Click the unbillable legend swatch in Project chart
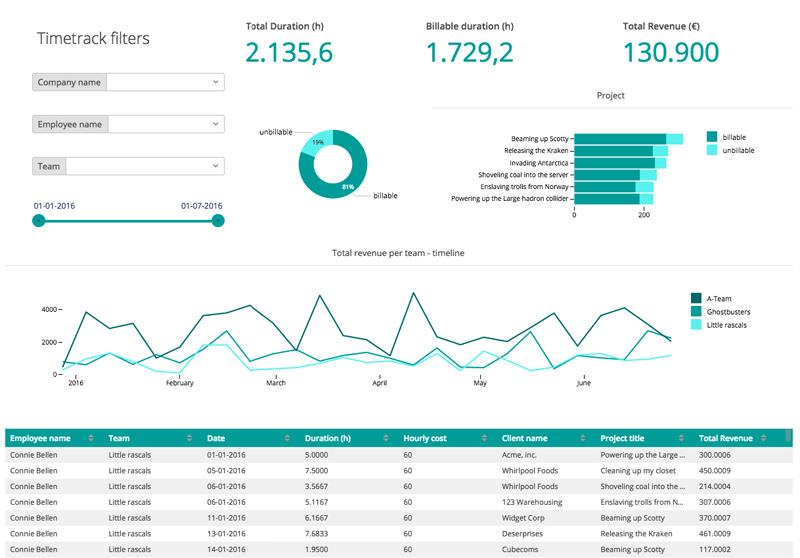 point(712,150)
